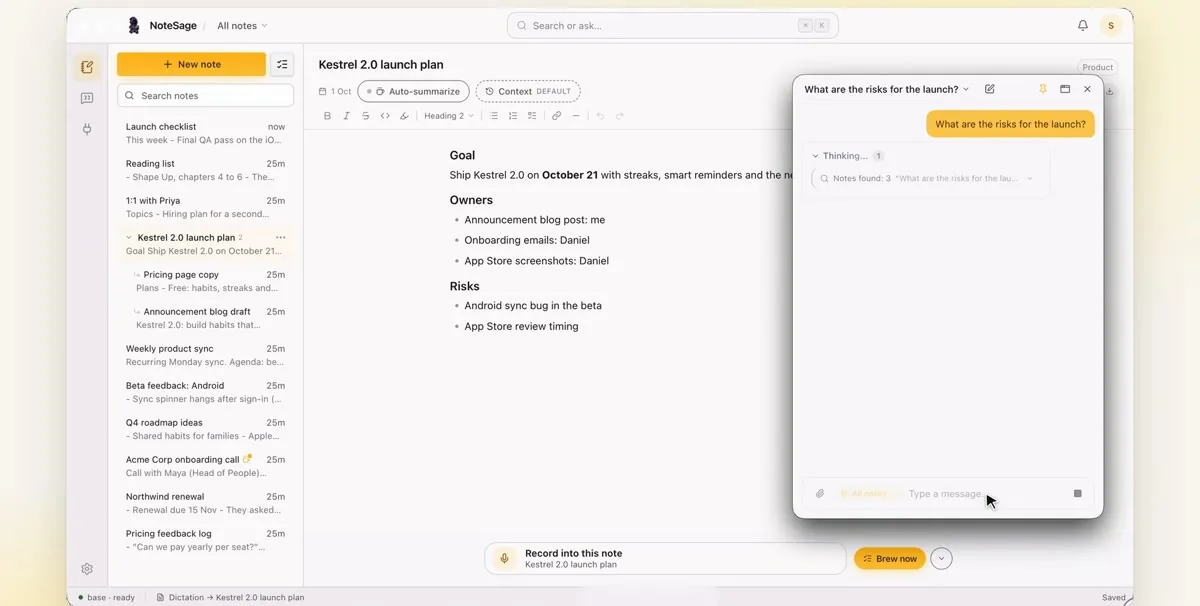Screen dimensions: 1200x606
Task: Click Dictation → Kestrel 2.0 launch plan status
Action: (230, 597)
